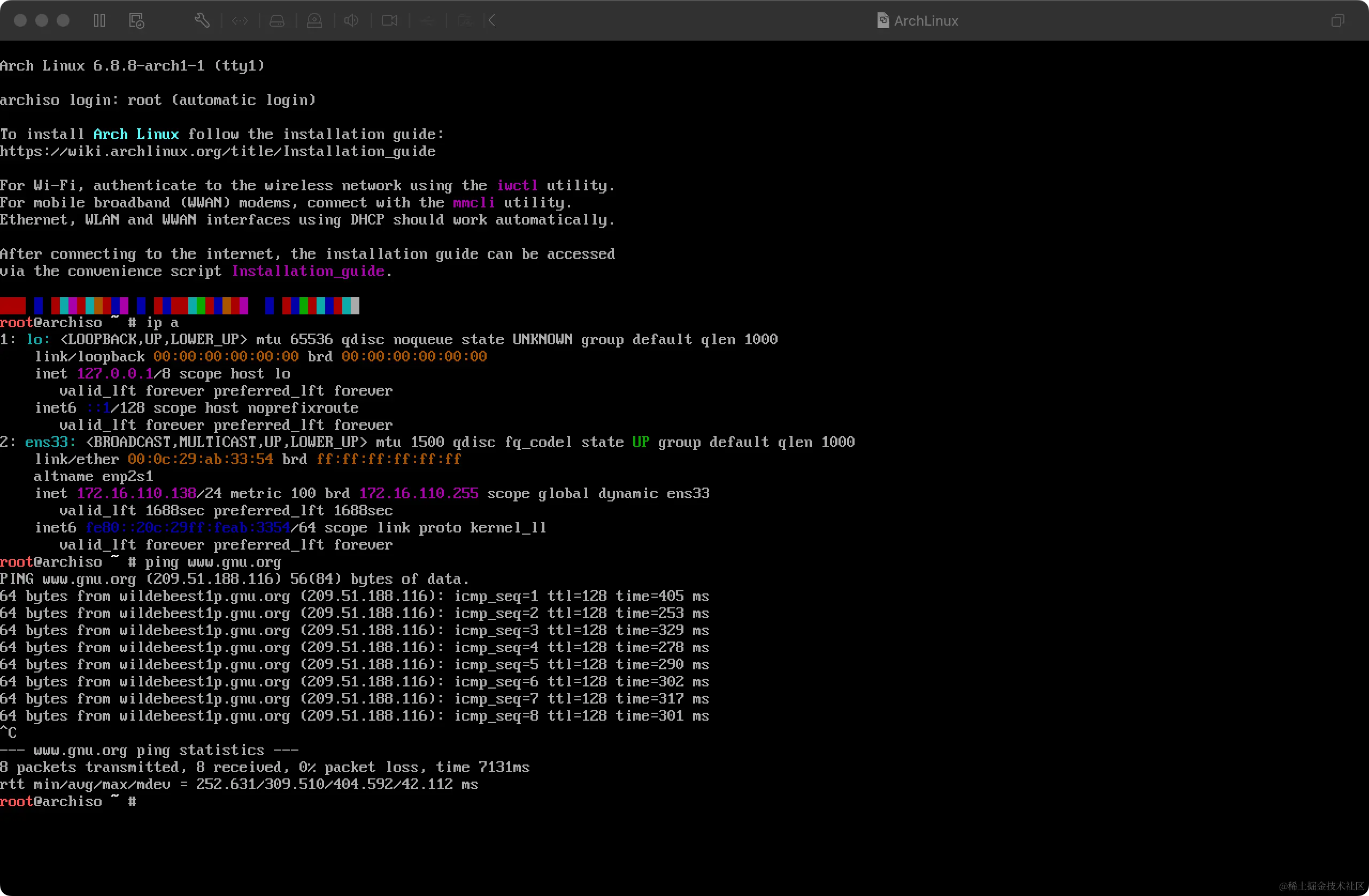Image resolution: width=1369 pixels, height=896 pixels.
Task: Collapse the device toolbar chevron
Action: 492,21
